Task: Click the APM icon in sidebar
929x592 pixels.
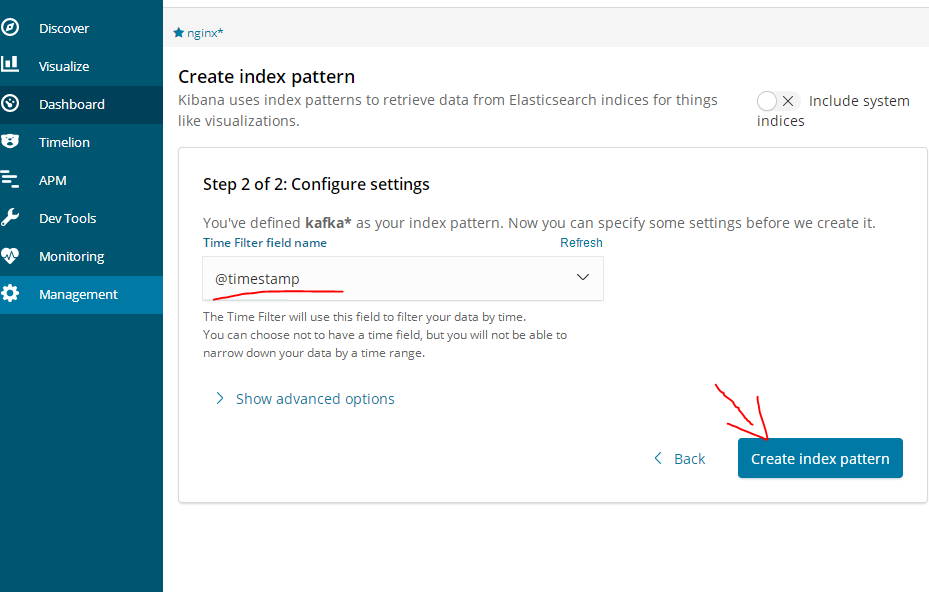Action: coord(10,180)
